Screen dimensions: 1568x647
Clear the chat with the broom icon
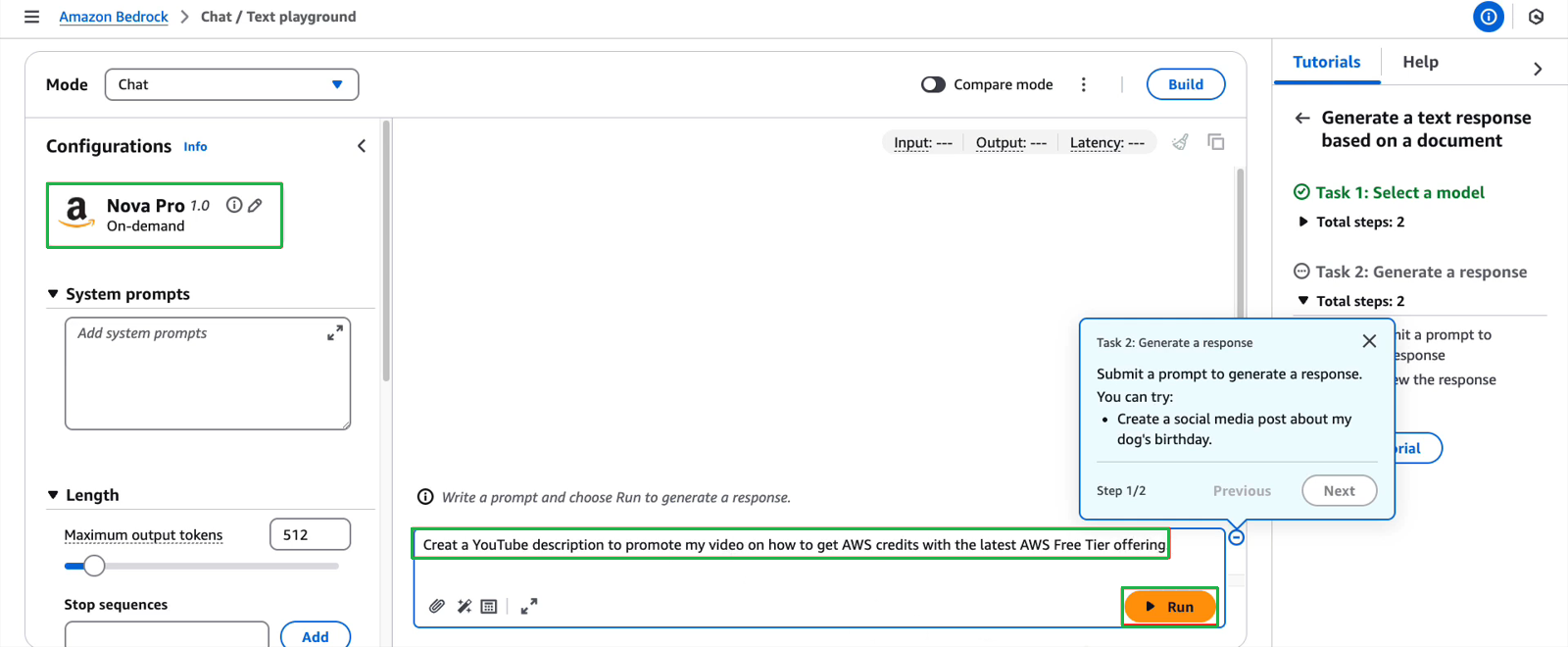tap(1181, 142)
